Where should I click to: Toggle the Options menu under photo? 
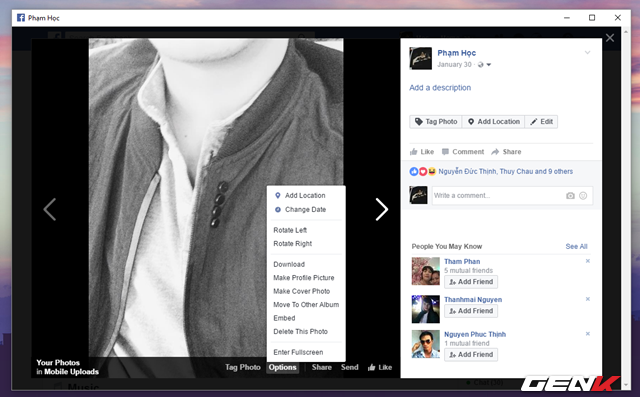click(282, 367)
